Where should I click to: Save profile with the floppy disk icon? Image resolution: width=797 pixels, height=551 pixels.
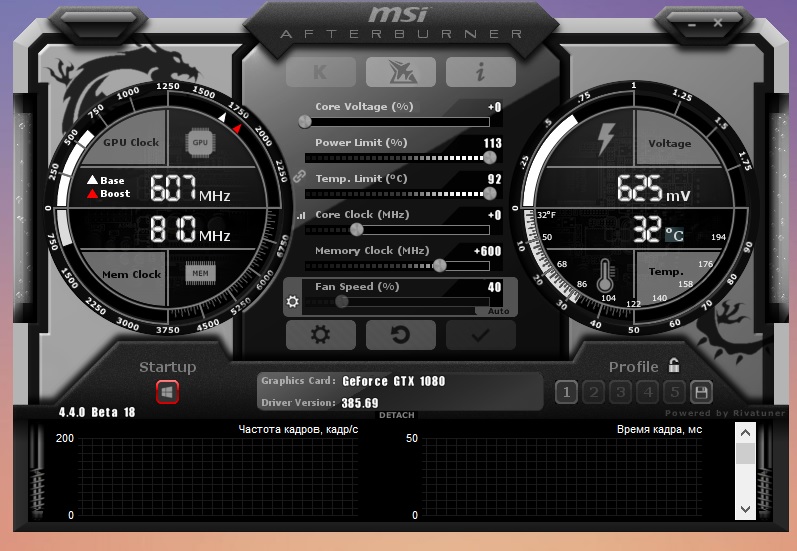click(701, 392)
